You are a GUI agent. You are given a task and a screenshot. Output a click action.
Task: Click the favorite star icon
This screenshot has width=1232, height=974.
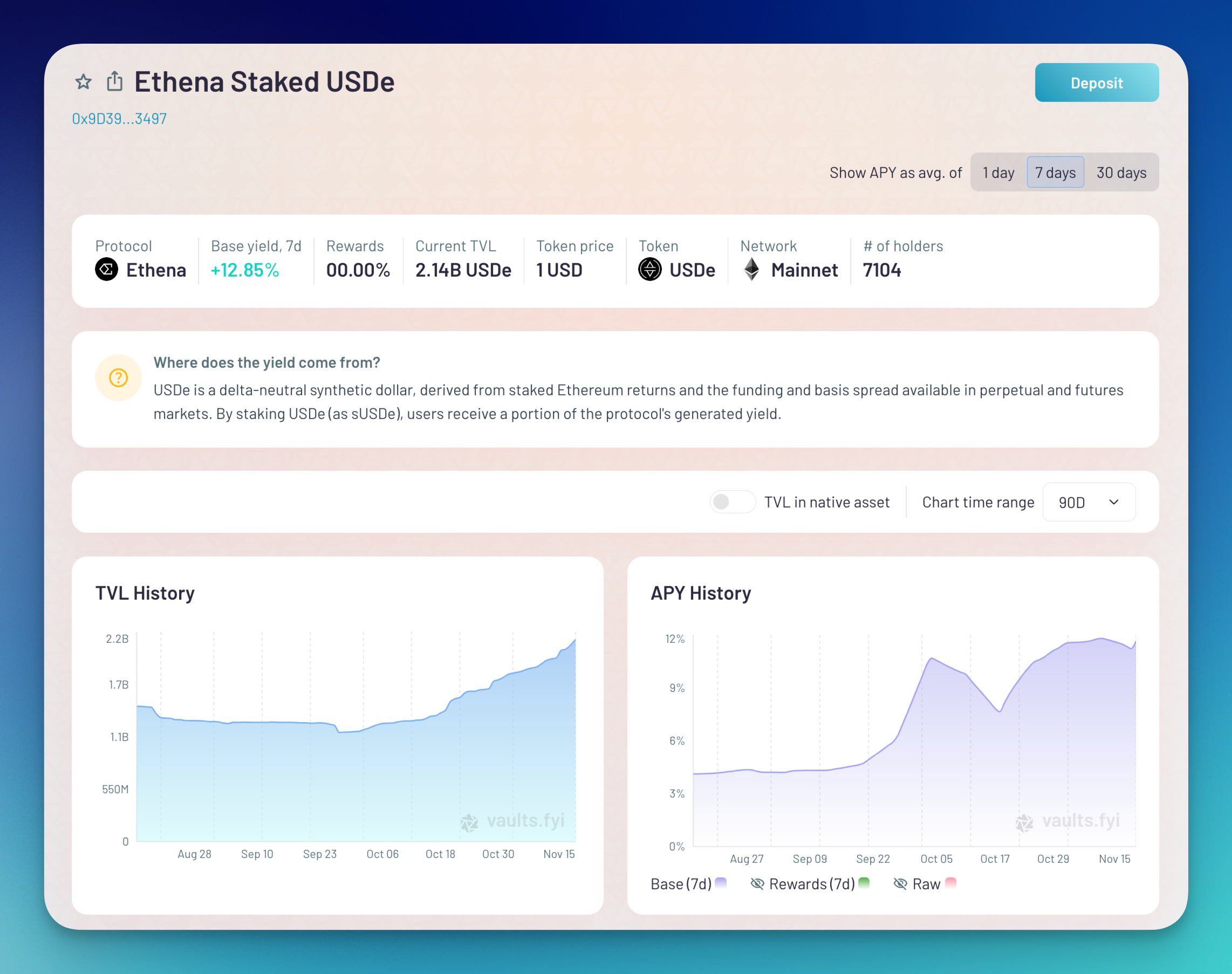[x=83, y=82]
